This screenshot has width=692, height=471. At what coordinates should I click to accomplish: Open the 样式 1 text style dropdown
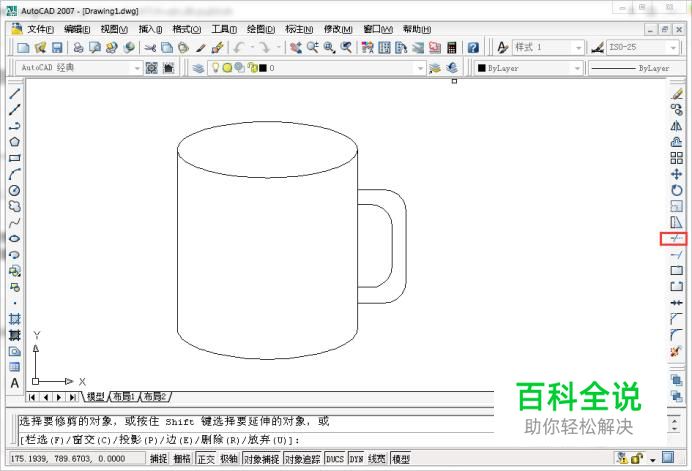(578, 47)
